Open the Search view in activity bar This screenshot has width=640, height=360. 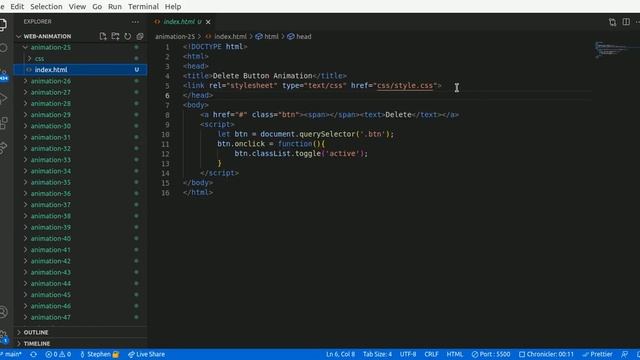coord(4,48)
